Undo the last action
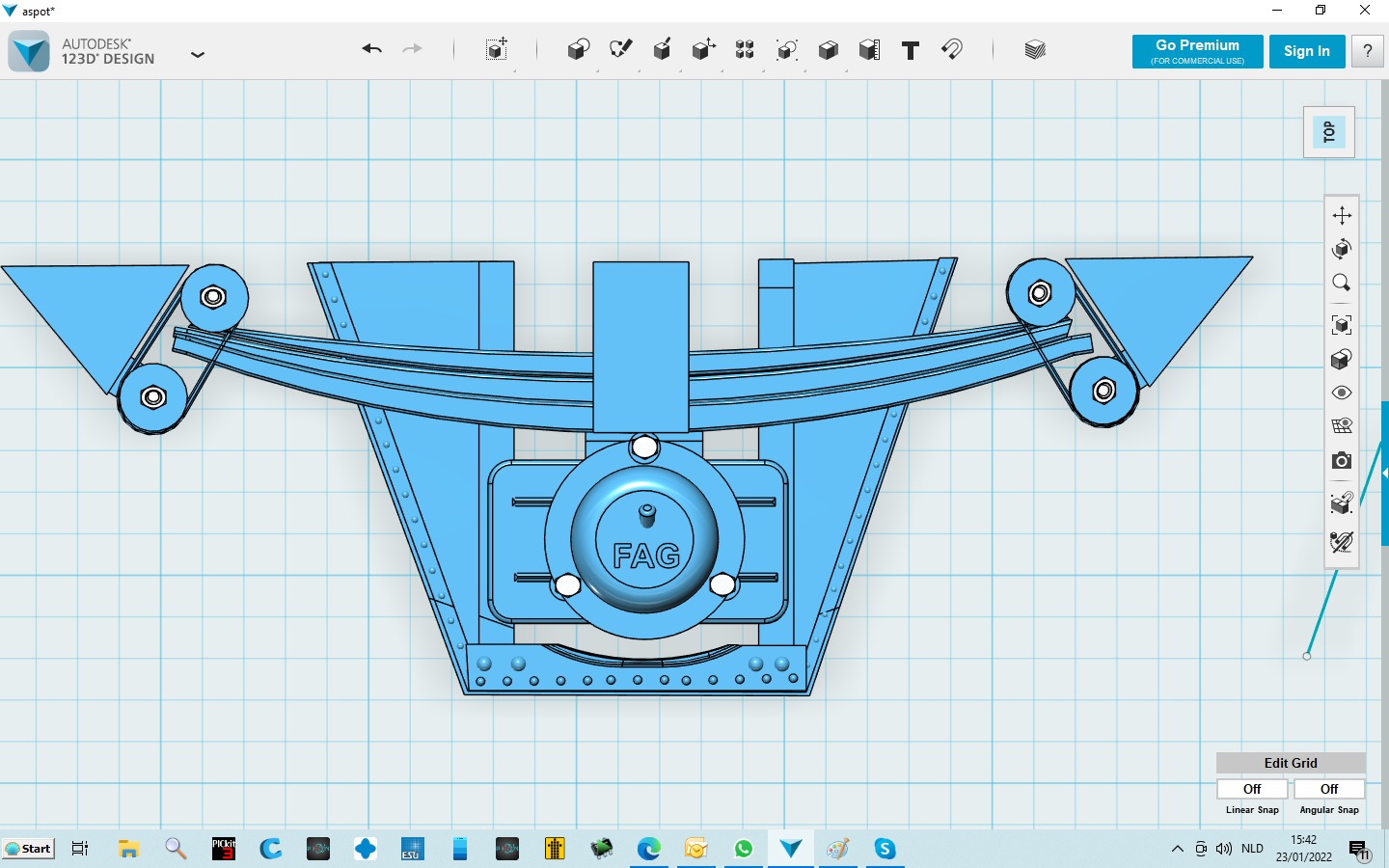1389x868 pixels. pos(372,49)
